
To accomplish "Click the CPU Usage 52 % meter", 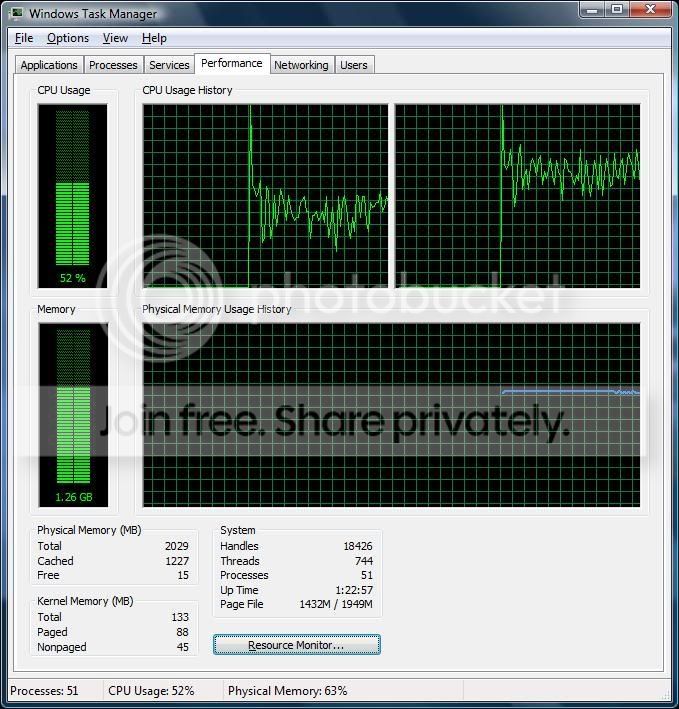I will [x=72, y=196].
